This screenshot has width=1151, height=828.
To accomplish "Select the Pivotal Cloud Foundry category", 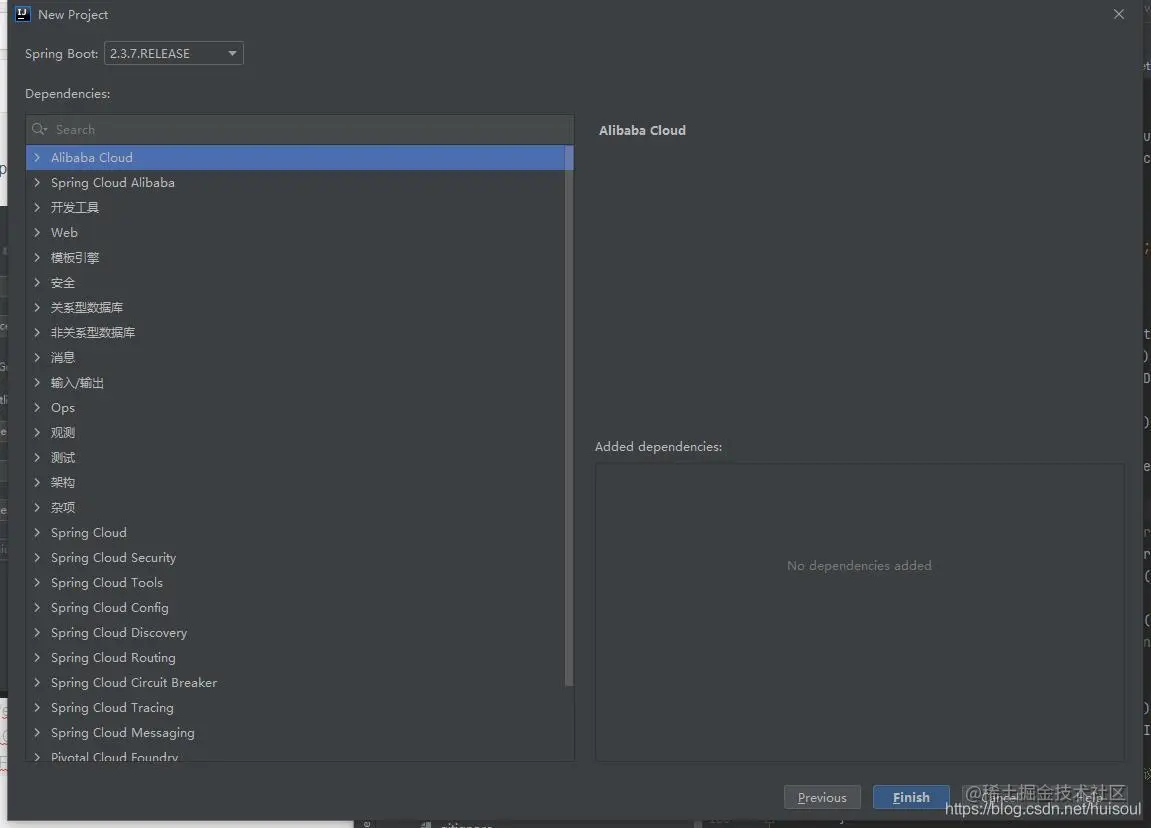I will pyautogui.click(x=295, y=754).
